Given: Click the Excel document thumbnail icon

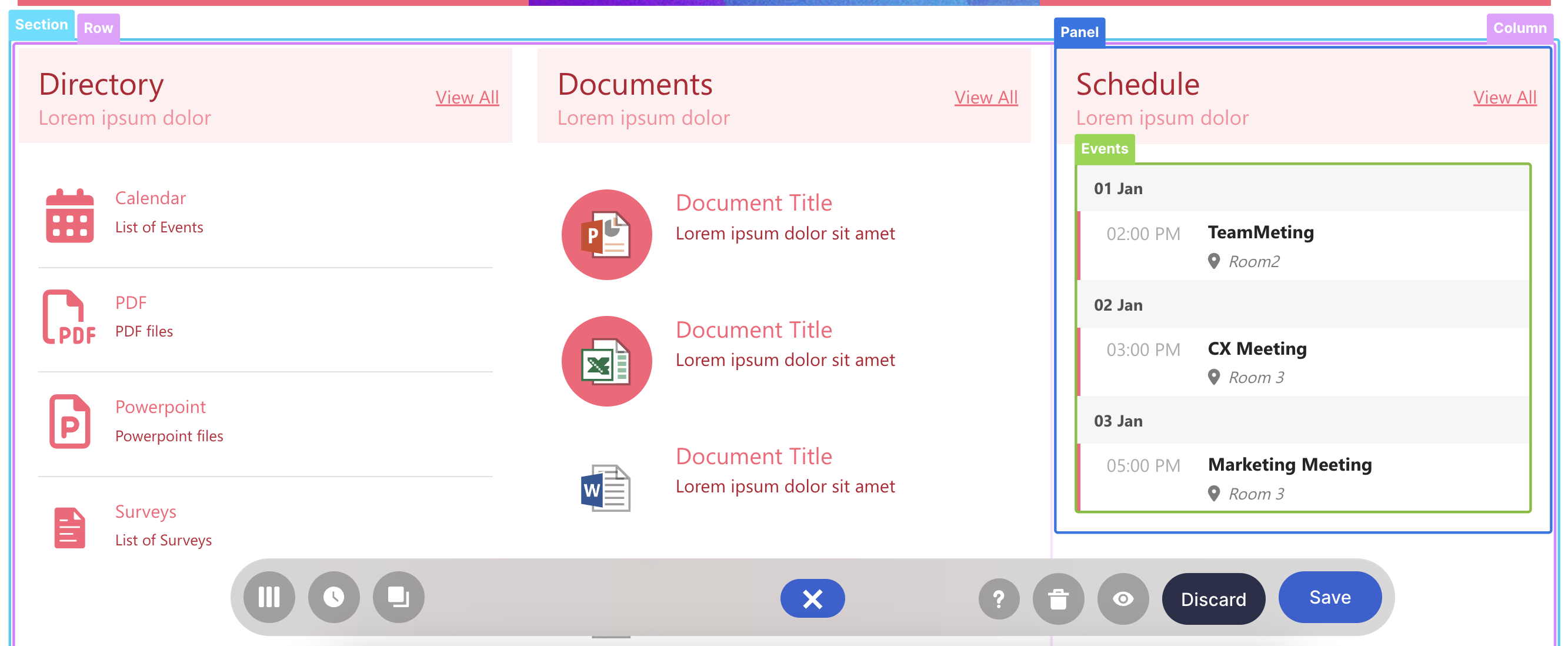Looking at the screenshot, I should pos(606,361).
